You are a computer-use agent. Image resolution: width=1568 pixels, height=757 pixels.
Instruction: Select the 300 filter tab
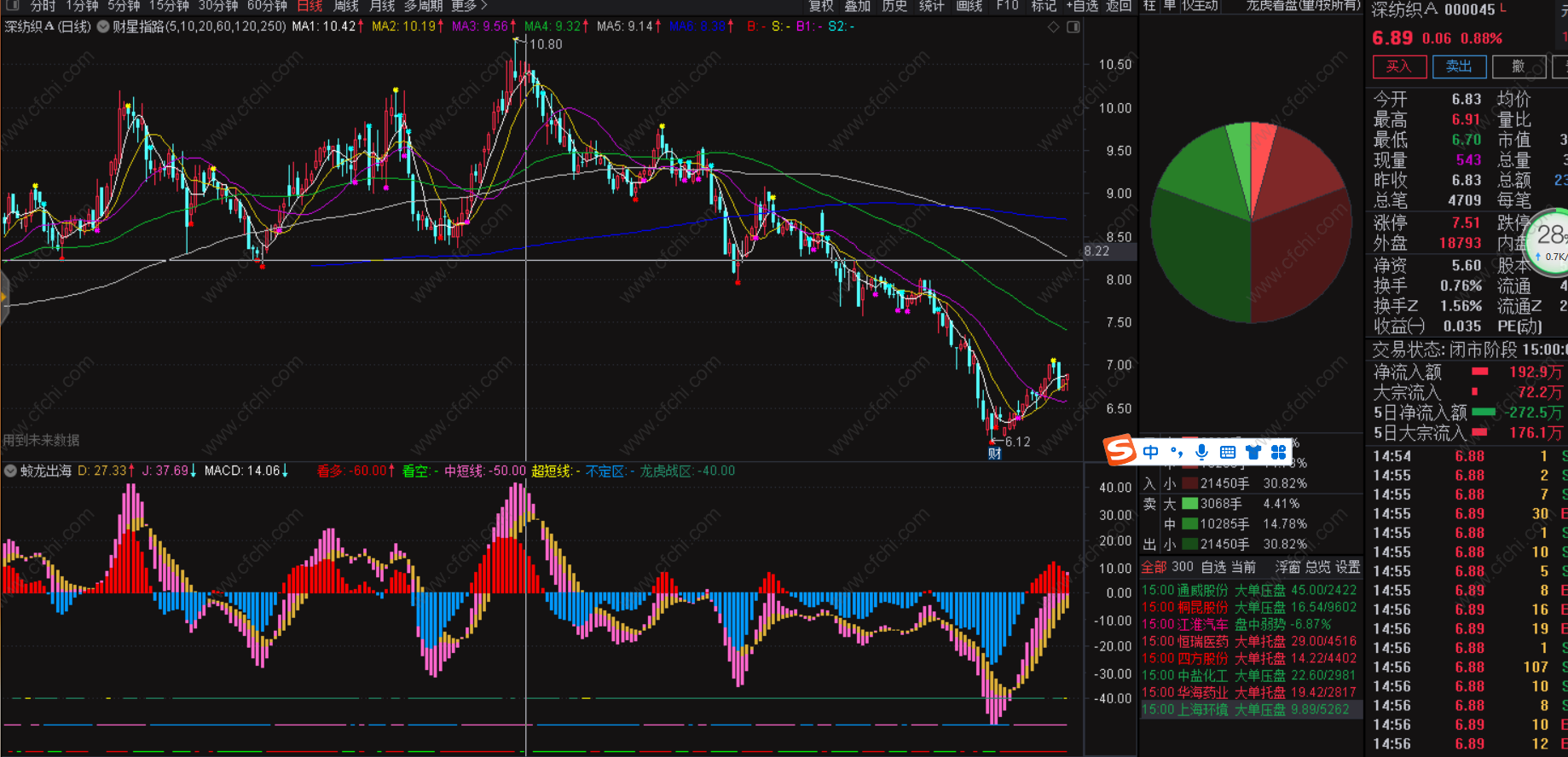click(x=1183, y=567)
